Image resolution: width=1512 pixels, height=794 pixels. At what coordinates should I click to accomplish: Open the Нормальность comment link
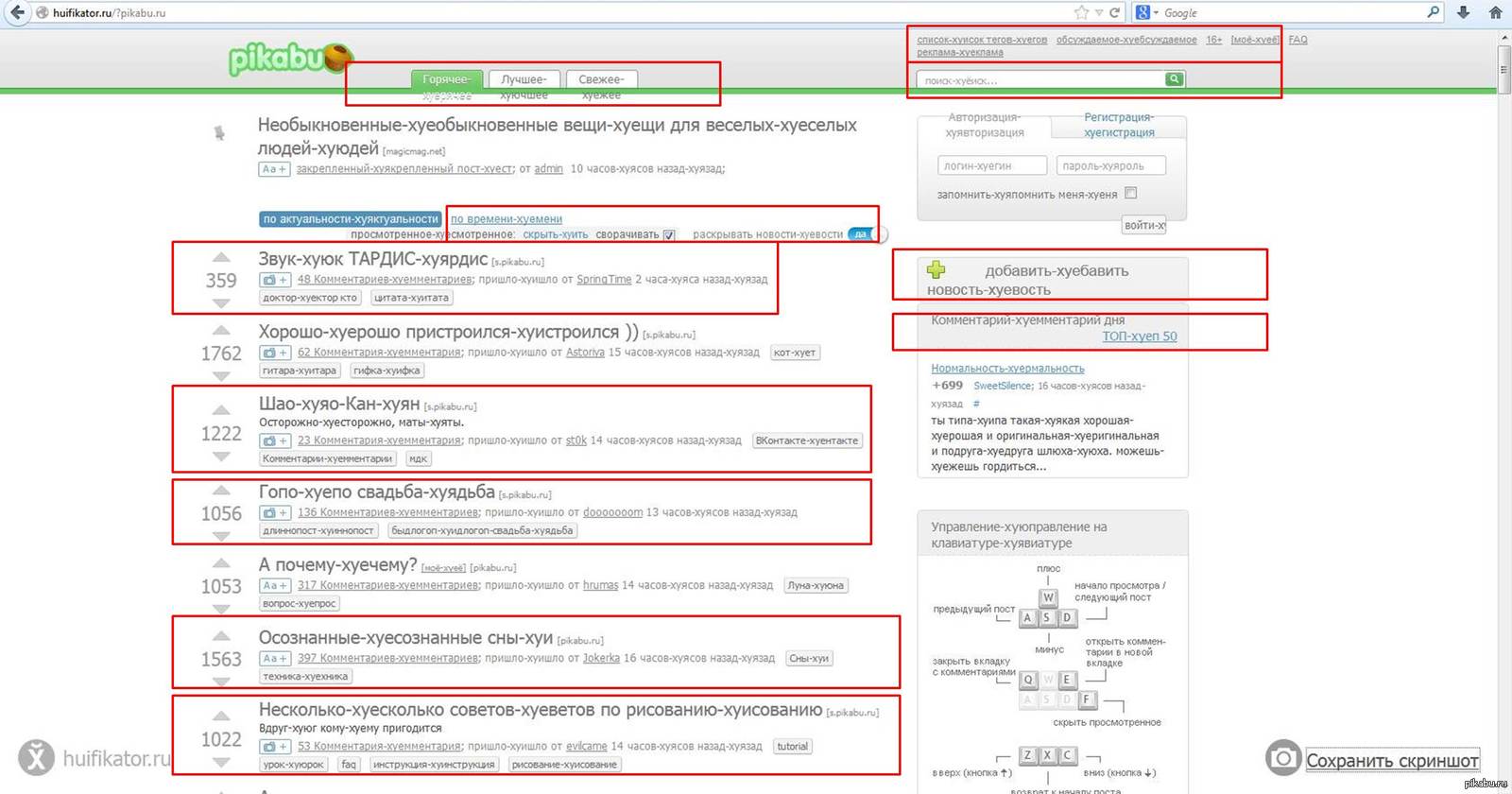click(1007, 369)
